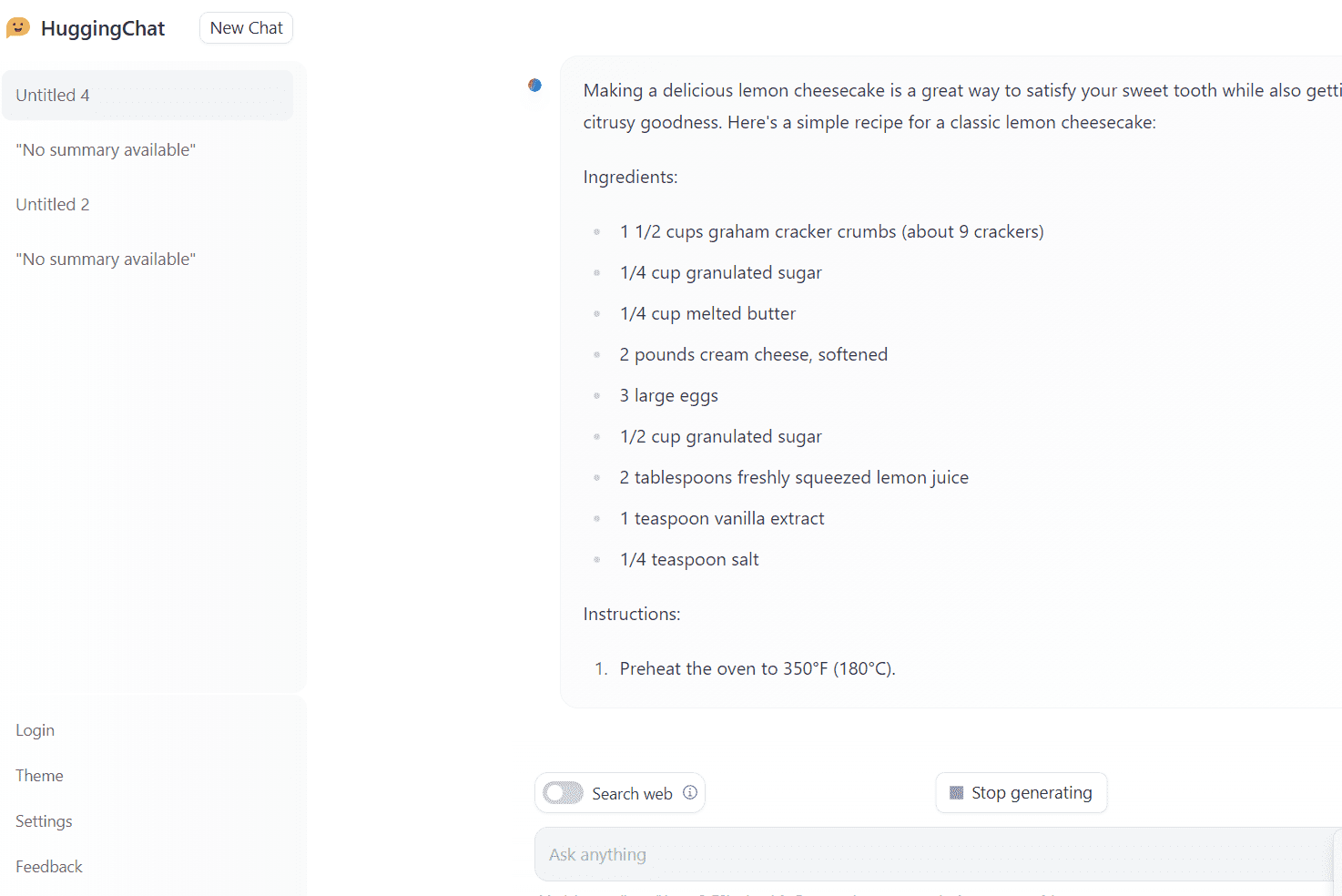Open the Untitled 2 conversation
This screenshot has width=1342, height=896.
click(53, 205)
